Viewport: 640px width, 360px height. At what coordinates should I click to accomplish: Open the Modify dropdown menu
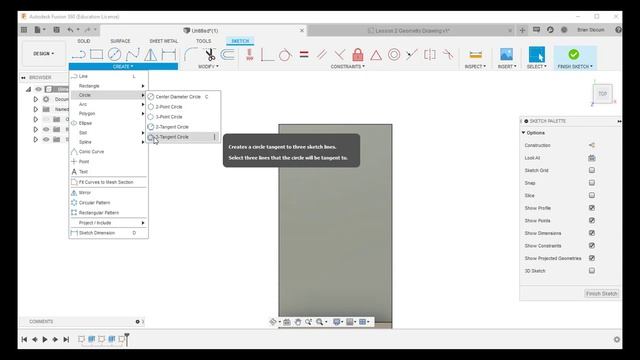[x=208, y=66]
